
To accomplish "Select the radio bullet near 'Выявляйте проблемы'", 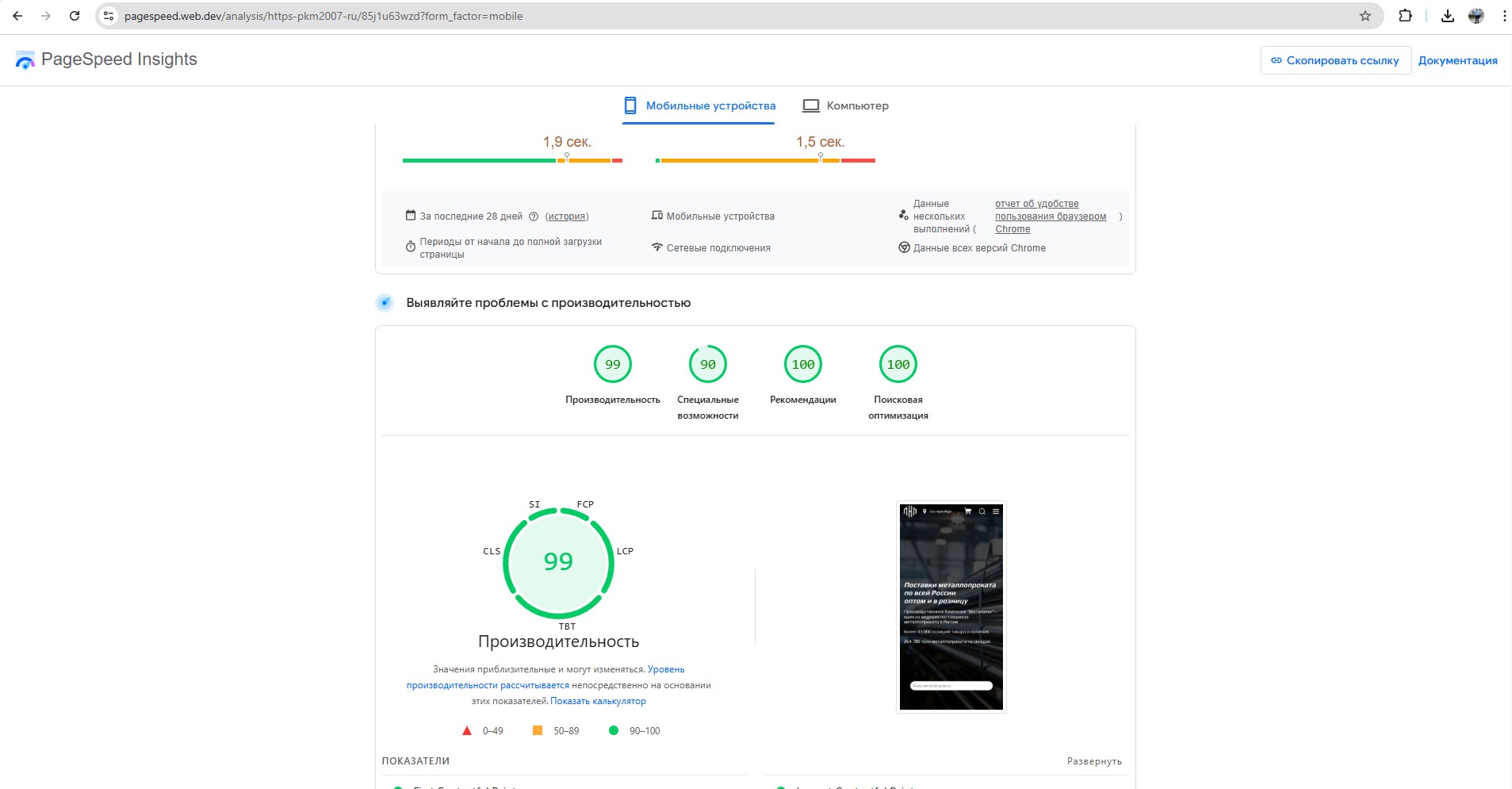I will [x=385, y=302].
